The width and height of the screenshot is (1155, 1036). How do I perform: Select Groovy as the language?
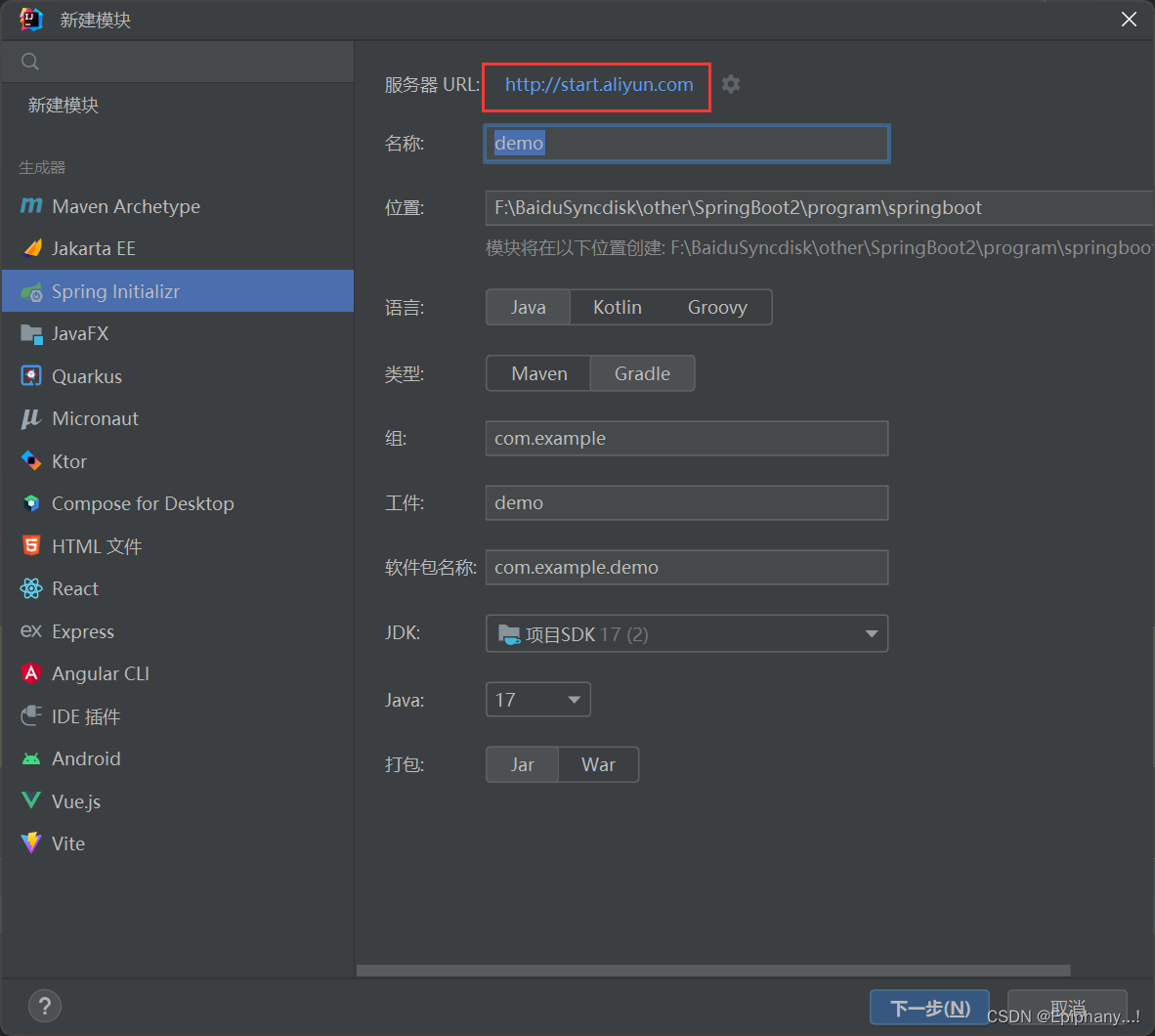click(x=717, y=307)
